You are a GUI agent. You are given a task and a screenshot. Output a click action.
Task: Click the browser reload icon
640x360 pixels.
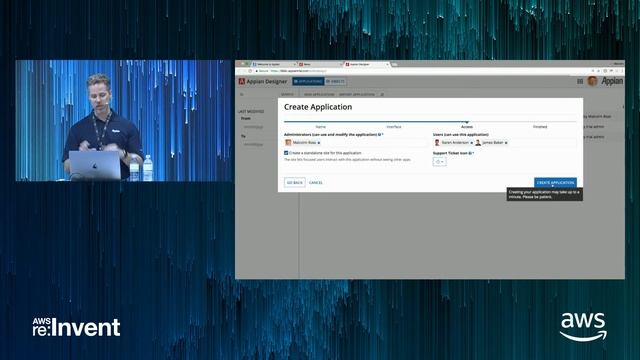(250, 71)
